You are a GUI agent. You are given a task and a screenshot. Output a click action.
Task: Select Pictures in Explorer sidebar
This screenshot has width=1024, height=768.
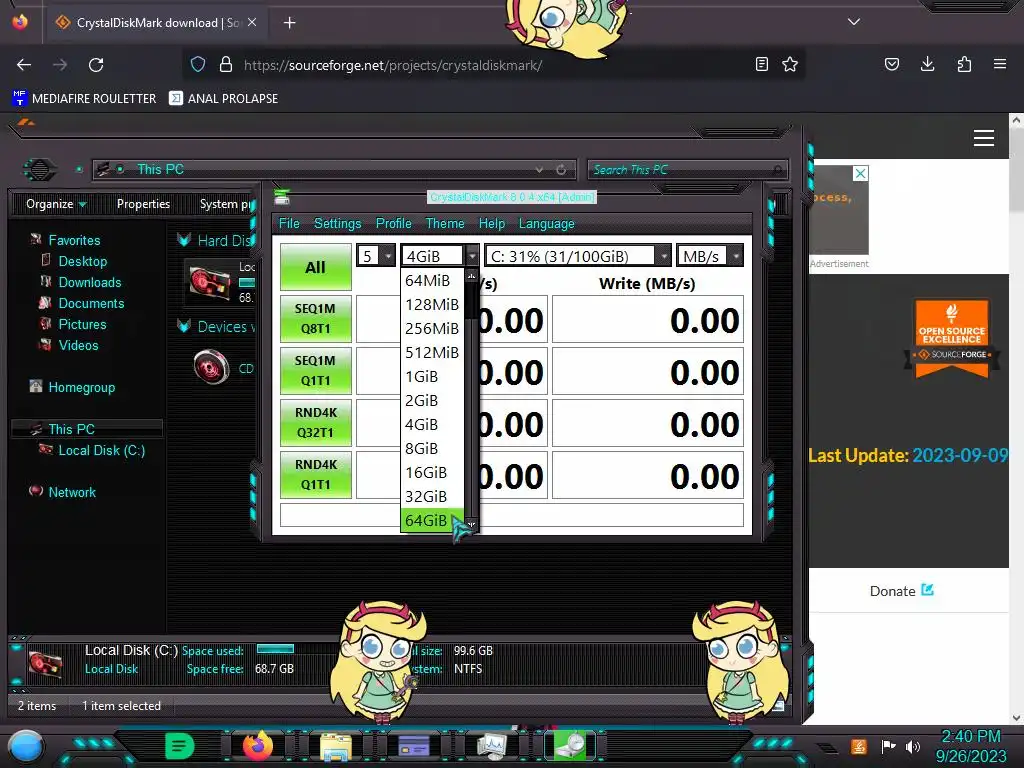[x=82, y=324]
